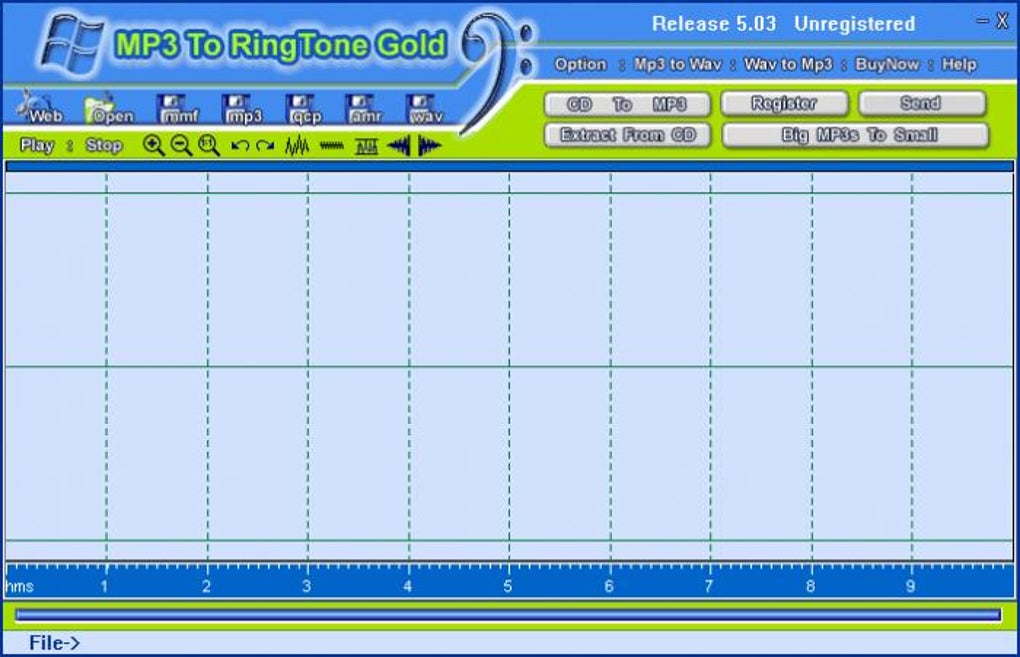Open the Web icon link
The height and width of the screenshot is (657, 1020).
[40, 108]
